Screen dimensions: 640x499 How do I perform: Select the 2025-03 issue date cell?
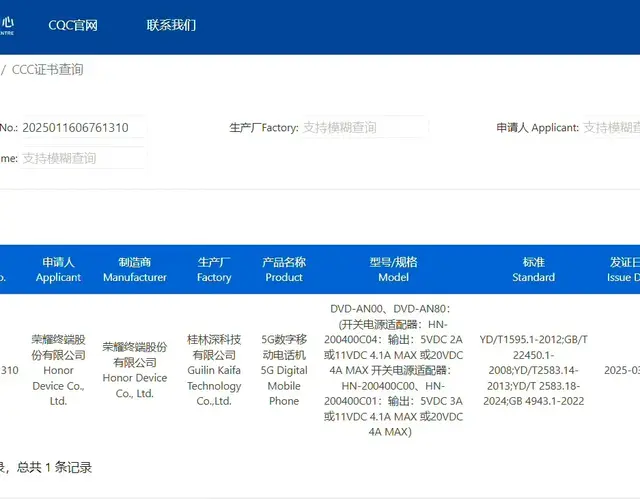click(x=622, y=370)
